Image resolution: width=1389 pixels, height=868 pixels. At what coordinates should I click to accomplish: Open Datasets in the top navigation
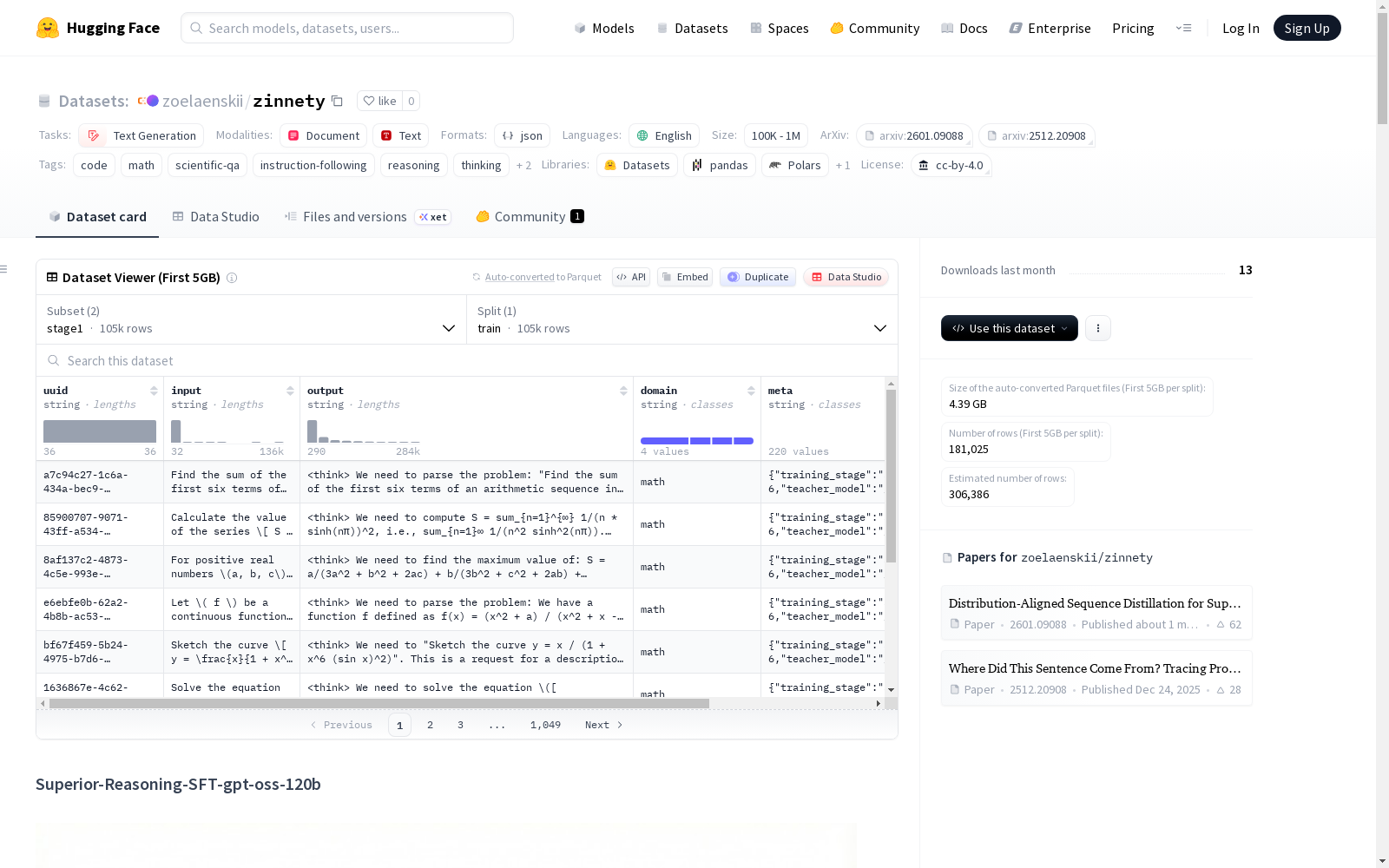[x=692, y=28]
